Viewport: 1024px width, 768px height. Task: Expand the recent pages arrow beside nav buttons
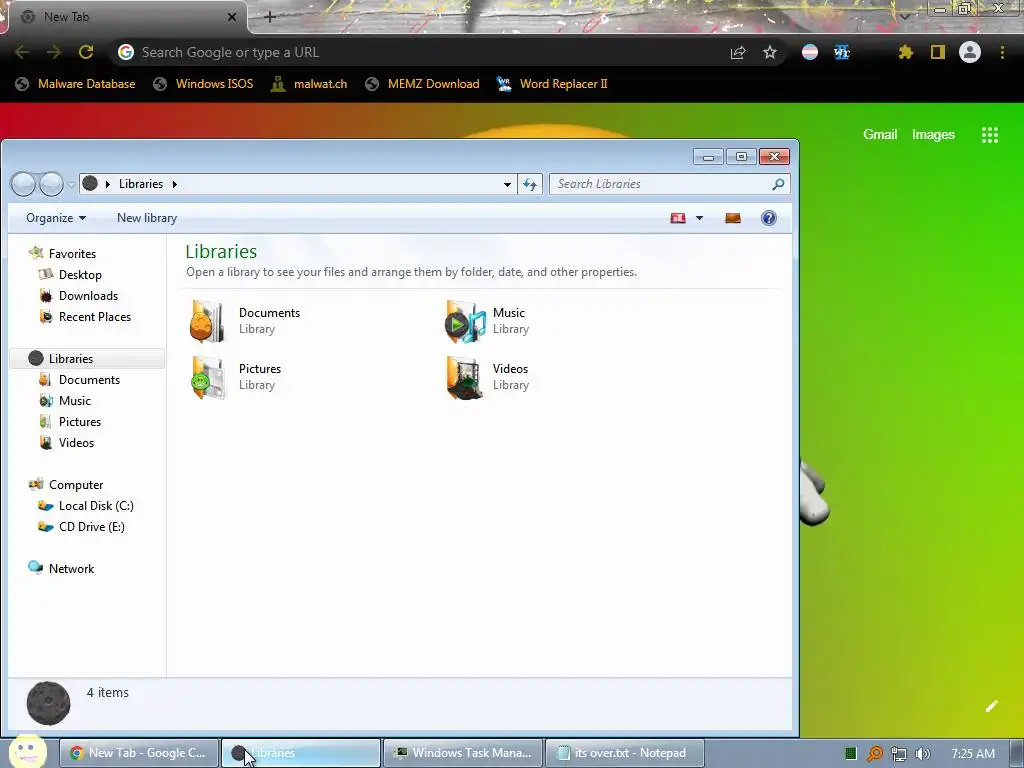tap(71, 185)
